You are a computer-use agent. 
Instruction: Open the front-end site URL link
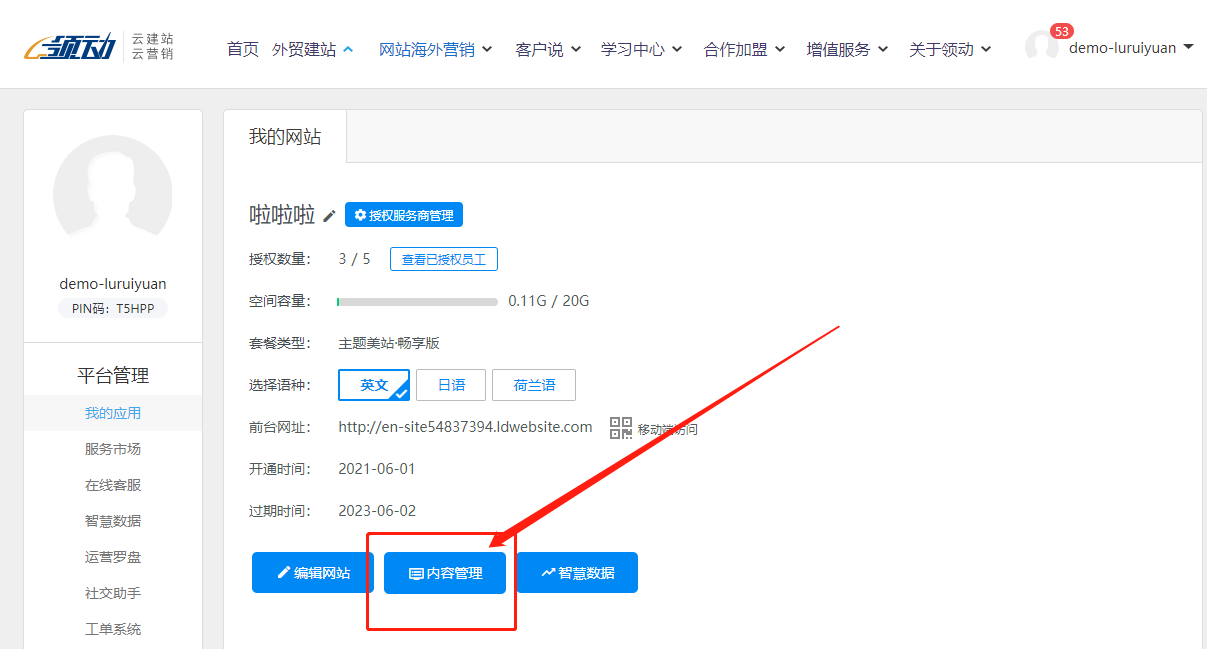coord(465,427)
